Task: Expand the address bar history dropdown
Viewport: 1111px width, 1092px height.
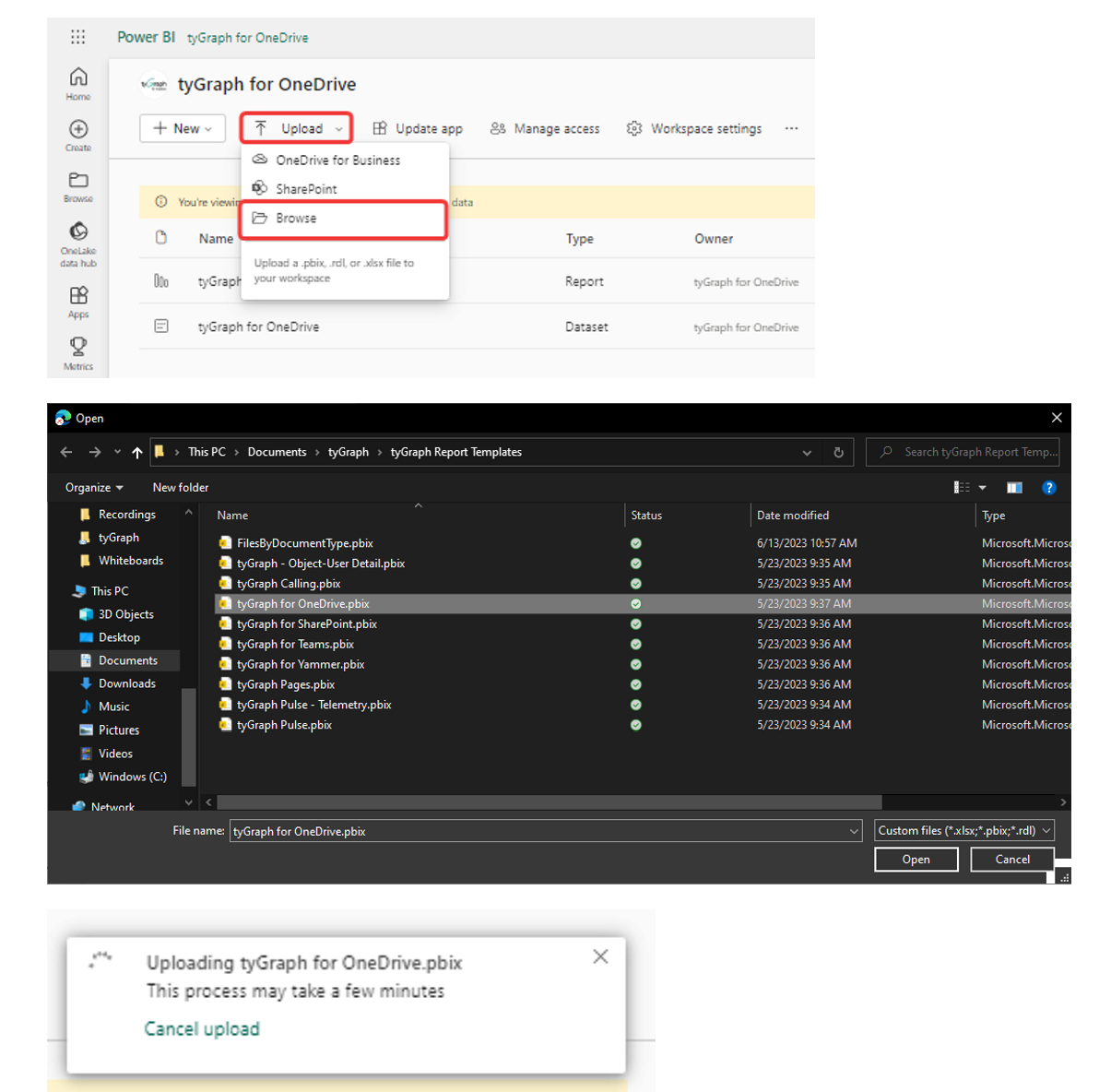Action: (807, 452)
